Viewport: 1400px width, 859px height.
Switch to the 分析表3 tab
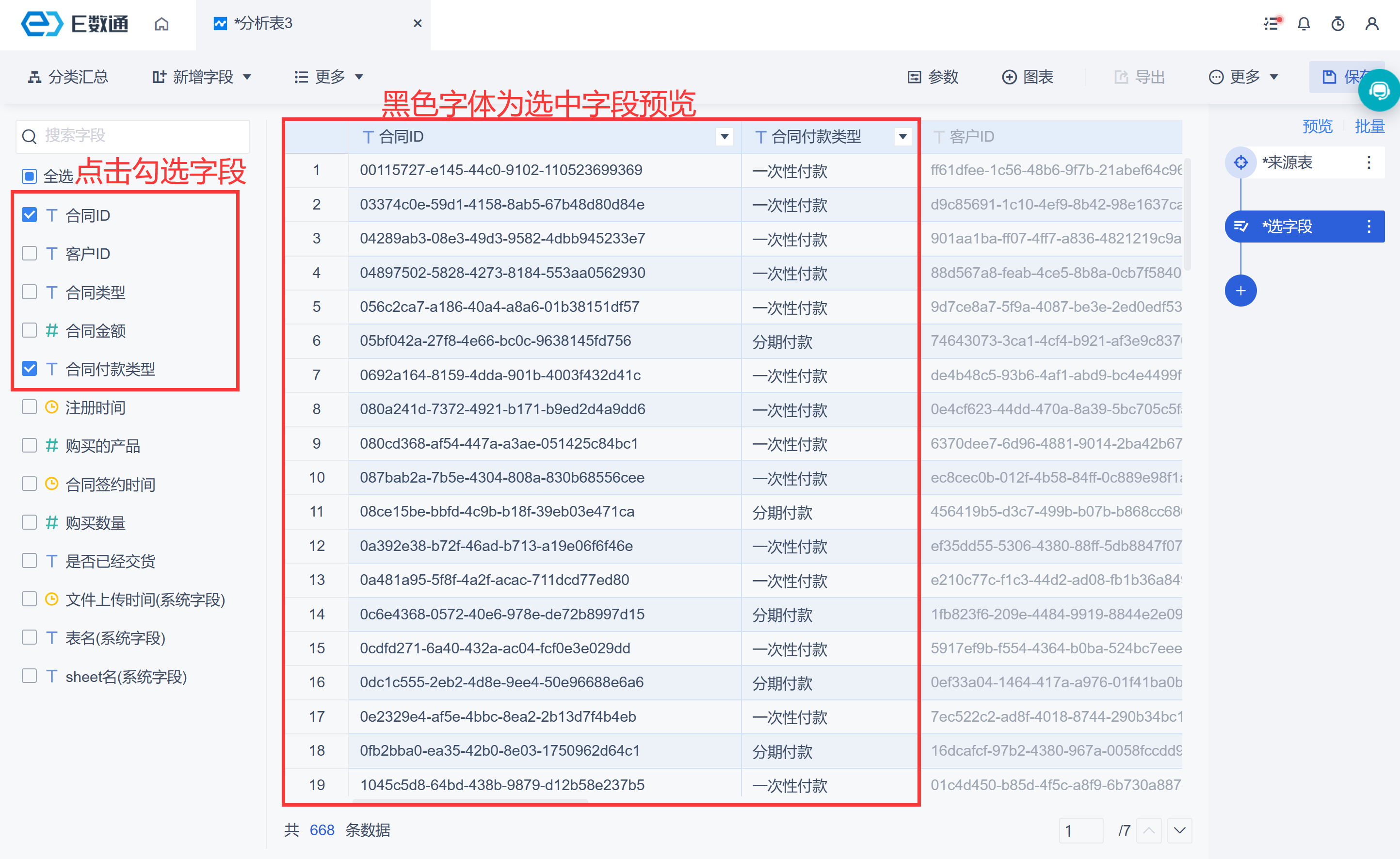pyautogui.click(x=263, y=24)
